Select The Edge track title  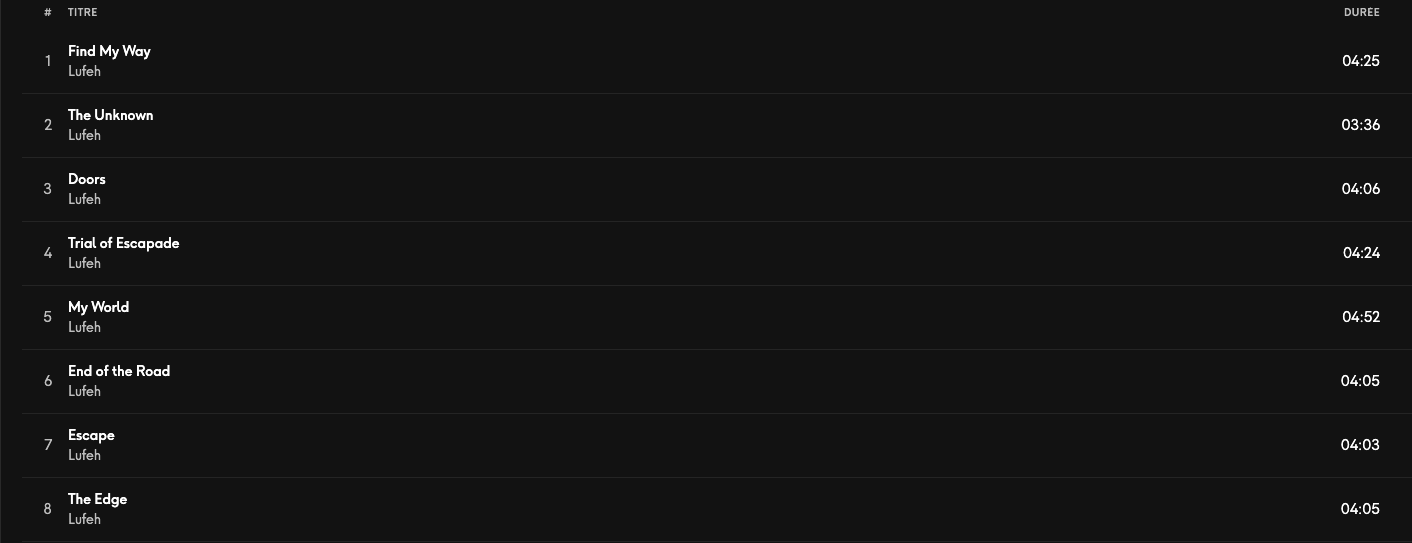click(x=97, y=499)
